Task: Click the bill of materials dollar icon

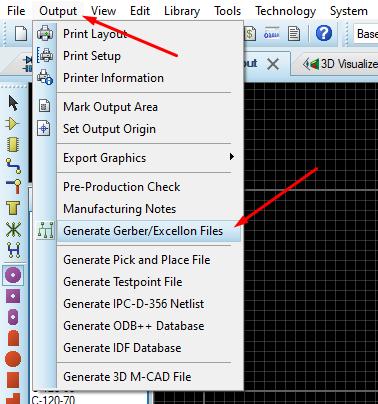Action: (x=250, y=33)
